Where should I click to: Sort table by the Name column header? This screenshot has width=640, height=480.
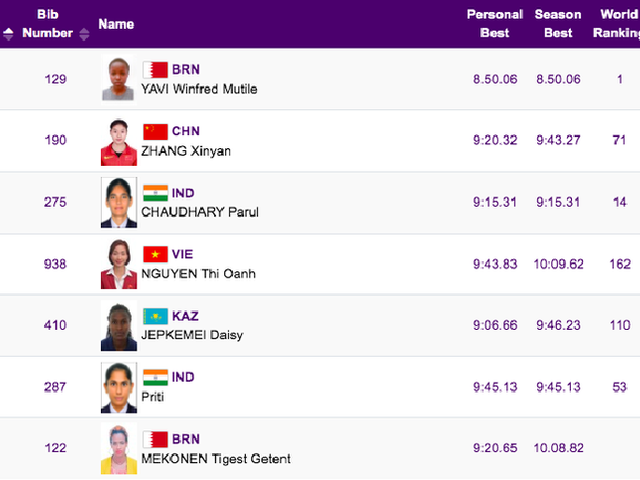[116, 24]
